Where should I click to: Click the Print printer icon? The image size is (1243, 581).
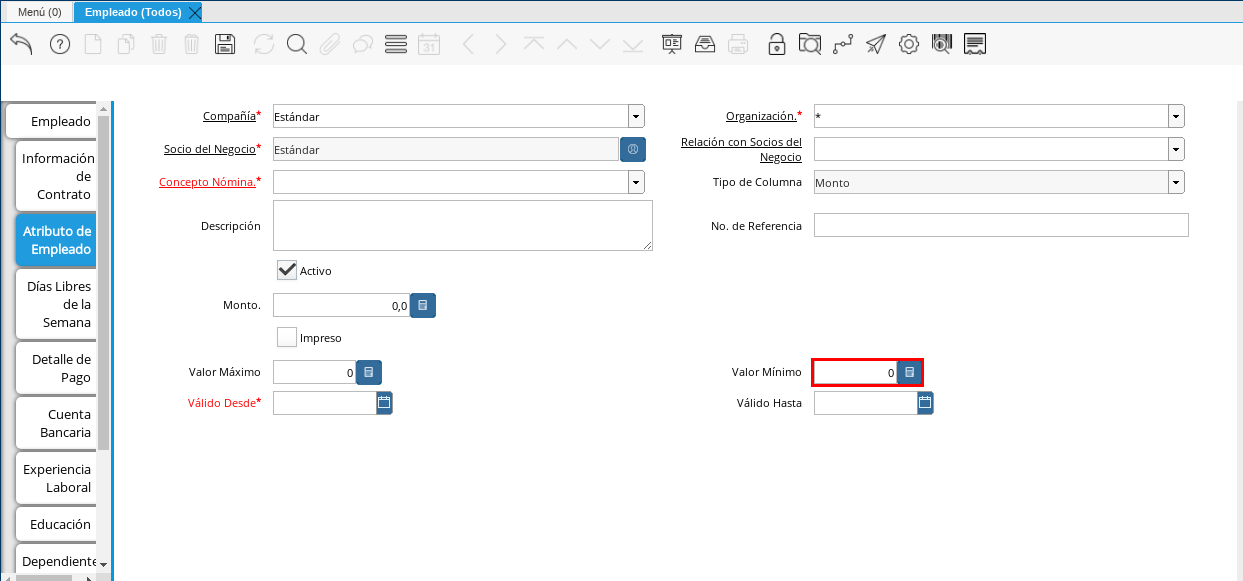tap(738, 44)
